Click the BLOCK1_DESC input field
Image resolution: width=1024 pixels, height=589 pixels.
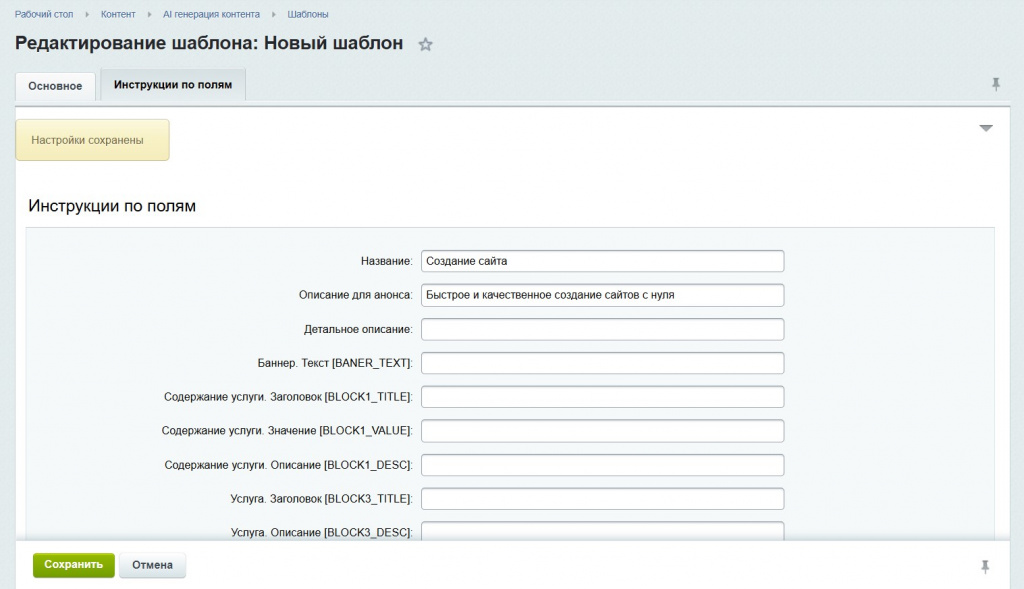tap(602, 465)
